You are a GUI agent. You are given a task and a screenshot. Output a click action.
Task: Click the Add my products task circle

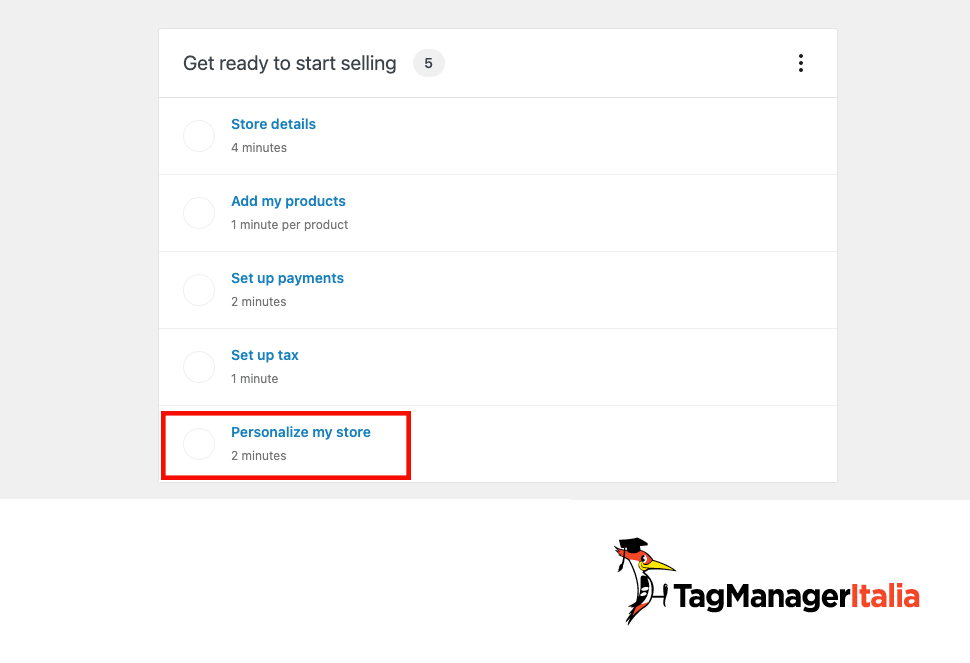[199, 213]
